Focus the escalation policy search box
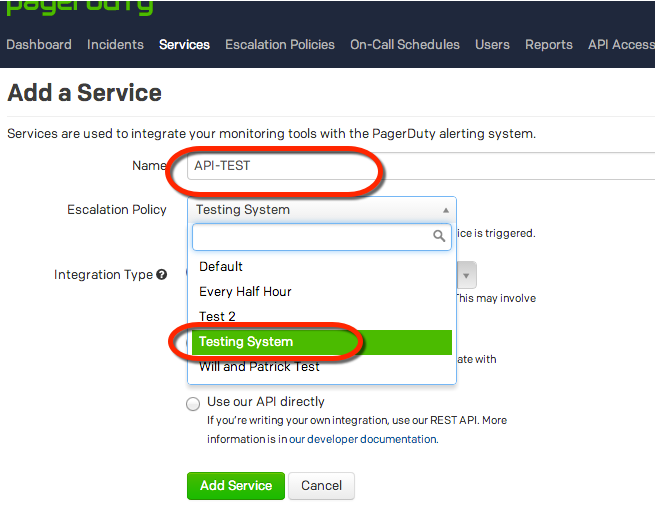The width and height of the screenshot is (656, 518). 312,237
